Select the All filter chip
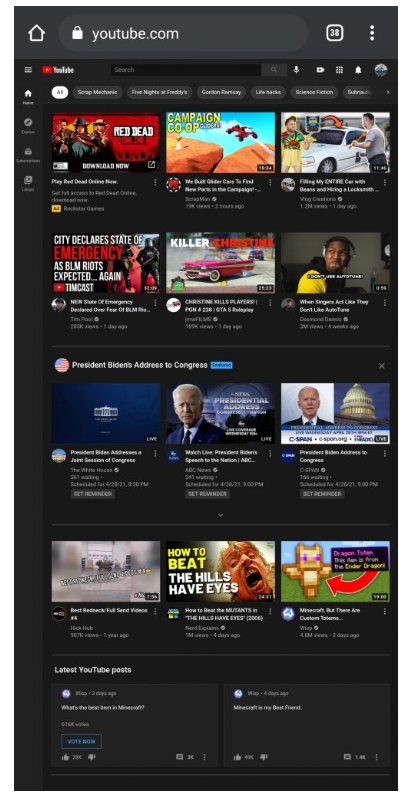The height and width of the screenshot is (809, 411). click(60, 92)
